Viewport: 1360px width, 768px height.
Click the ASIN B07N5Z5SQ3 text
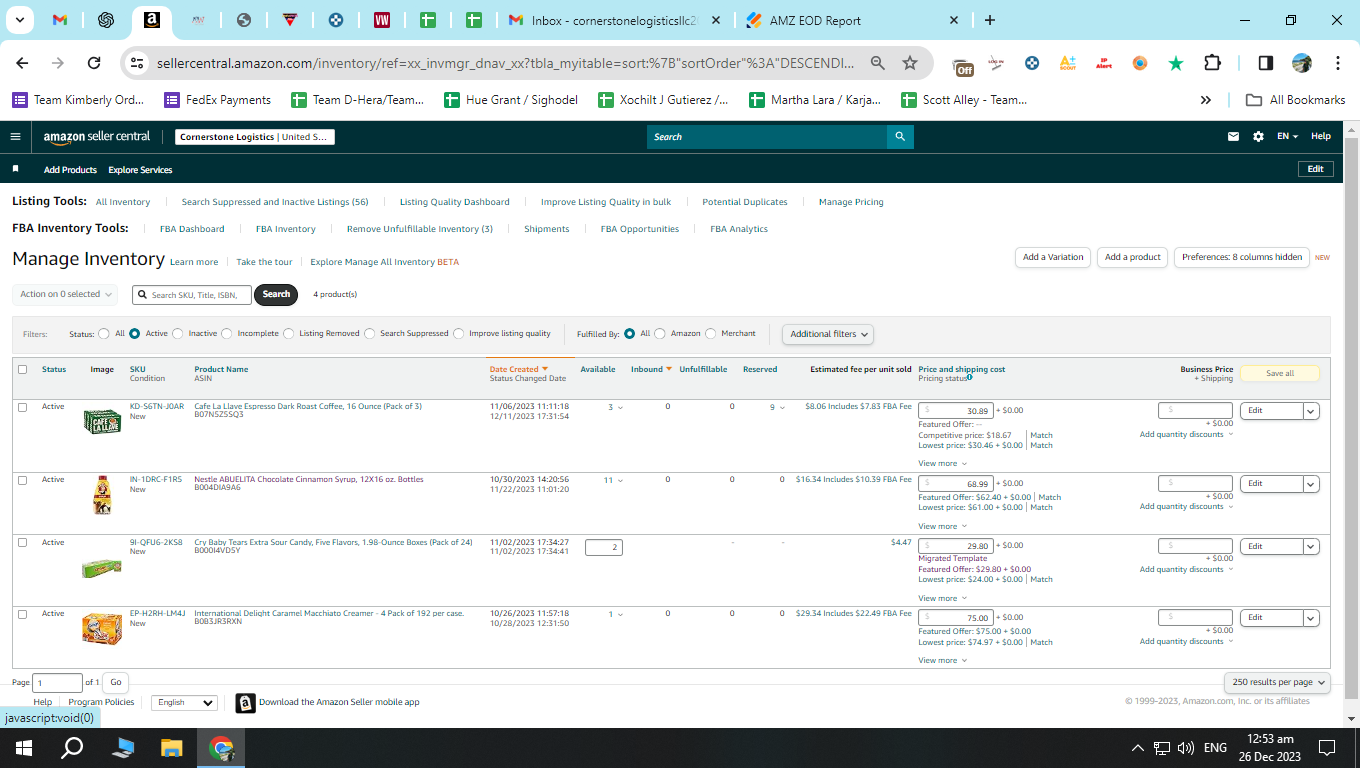219,414
